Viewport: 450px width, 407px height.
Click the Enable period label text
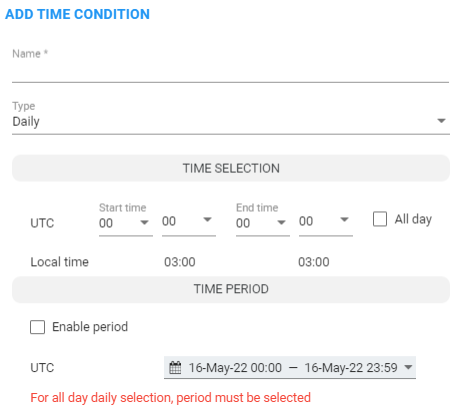click(x=90, y=327)
